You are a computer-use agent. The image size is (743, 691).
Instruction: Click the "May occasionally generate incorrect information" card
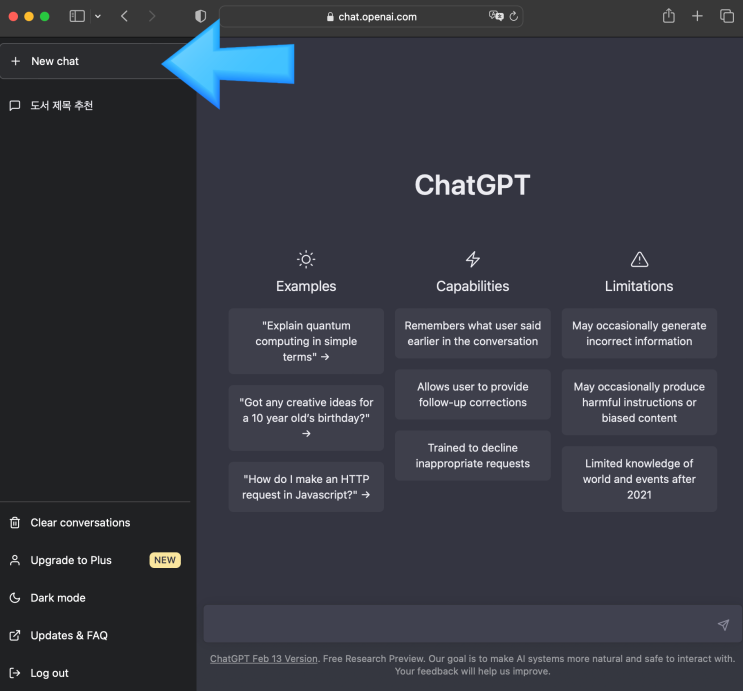tap(639, 333)
